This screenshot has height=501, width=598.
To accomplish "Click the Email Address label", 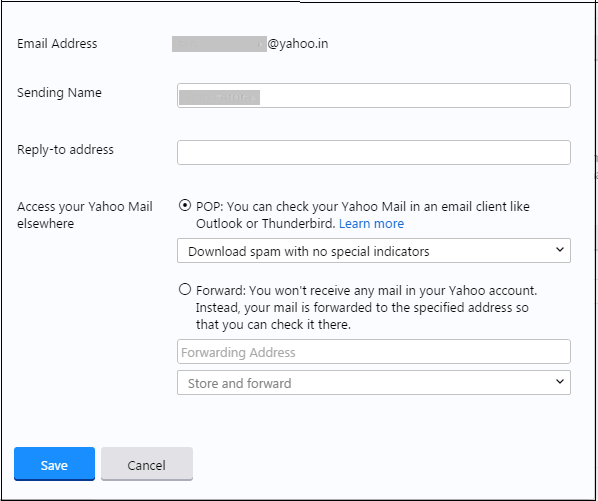I will tap(57, 43).
